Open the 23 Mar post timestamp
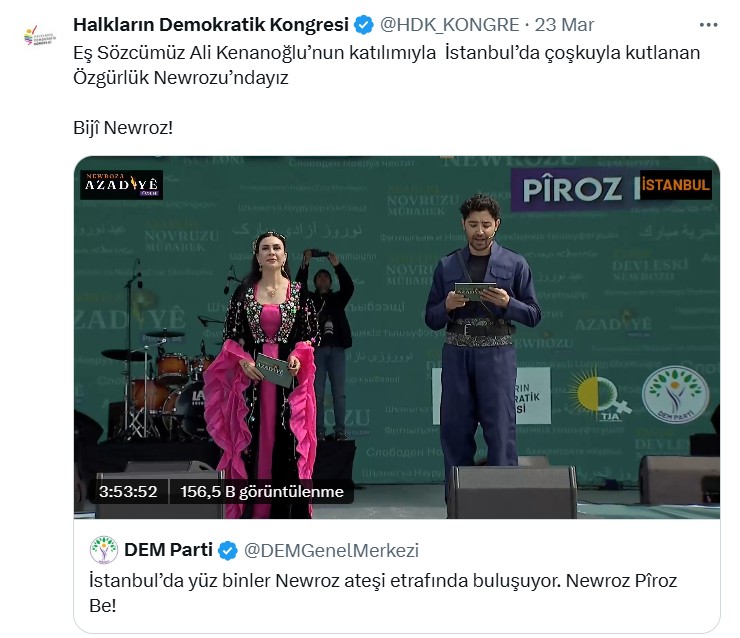 click(564, 25)
